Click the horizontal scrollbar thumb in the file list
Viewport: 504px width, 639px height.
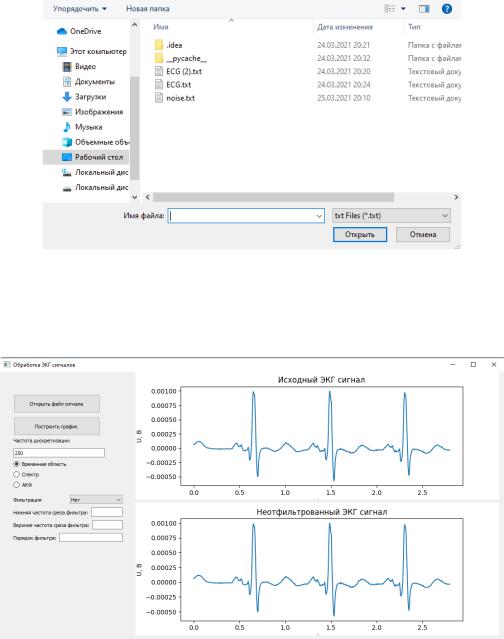click(273, 197)
